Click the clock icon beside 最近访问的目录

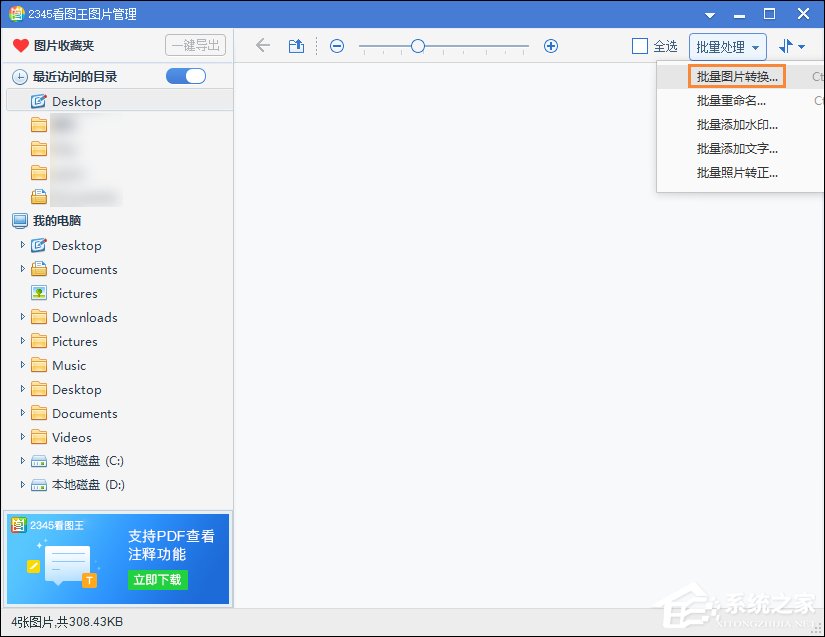coord(21,77)
